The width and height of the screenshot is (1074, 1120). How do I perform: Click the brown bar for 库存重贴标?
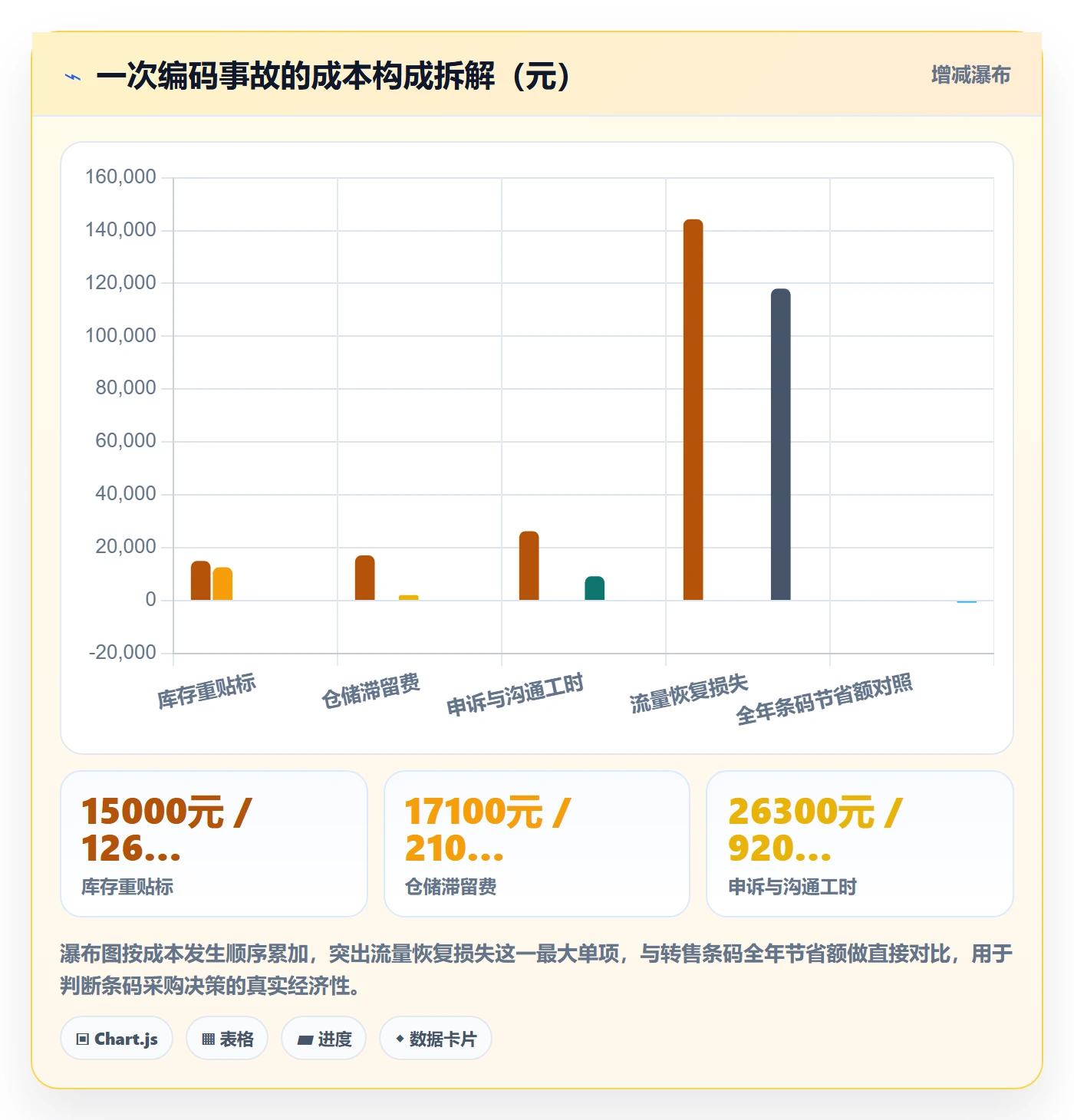pos(201,581)
